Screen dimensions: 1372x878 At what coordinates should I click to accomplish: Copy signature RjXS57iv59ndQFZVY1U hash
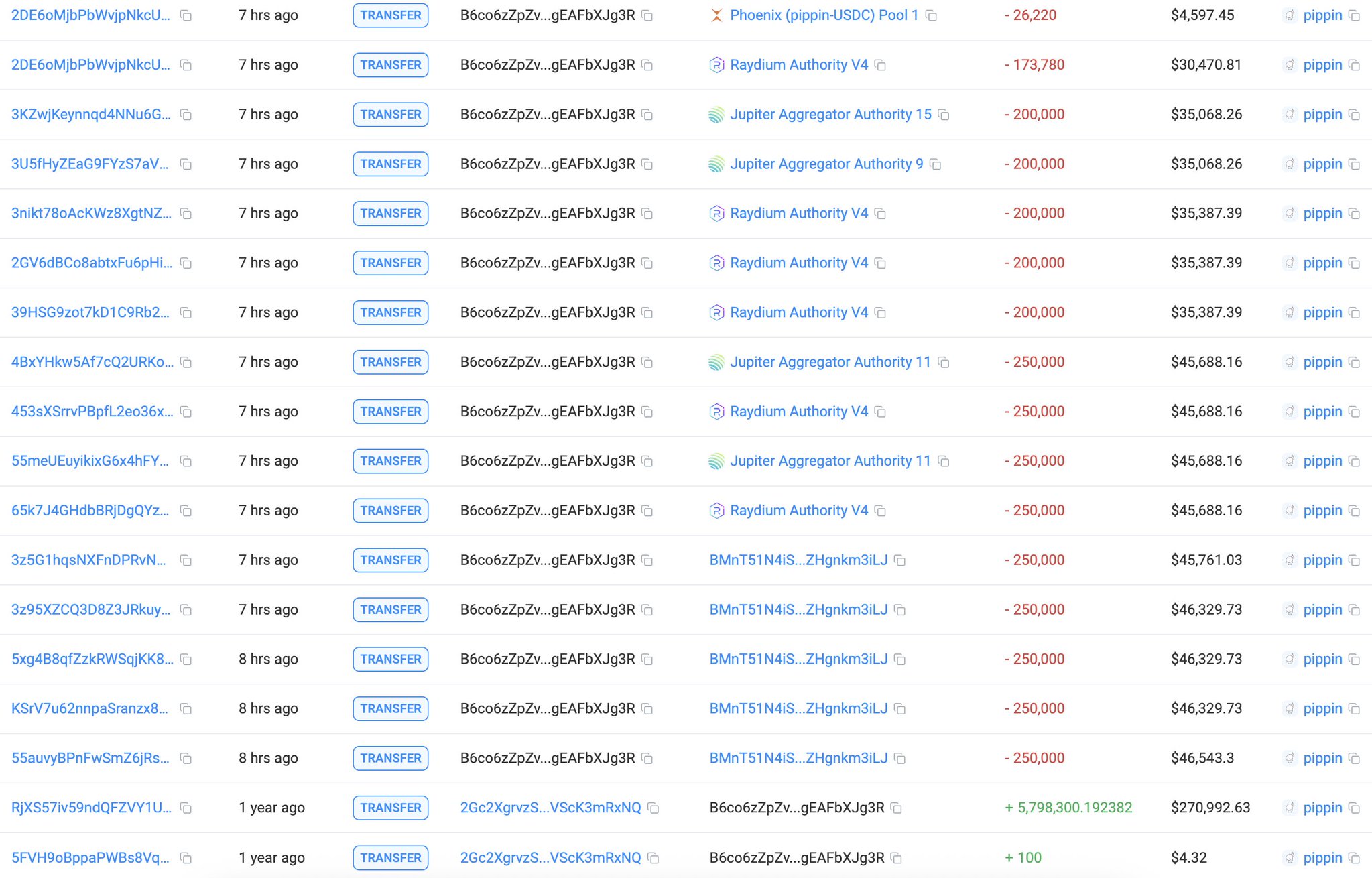tap(186, 808)
